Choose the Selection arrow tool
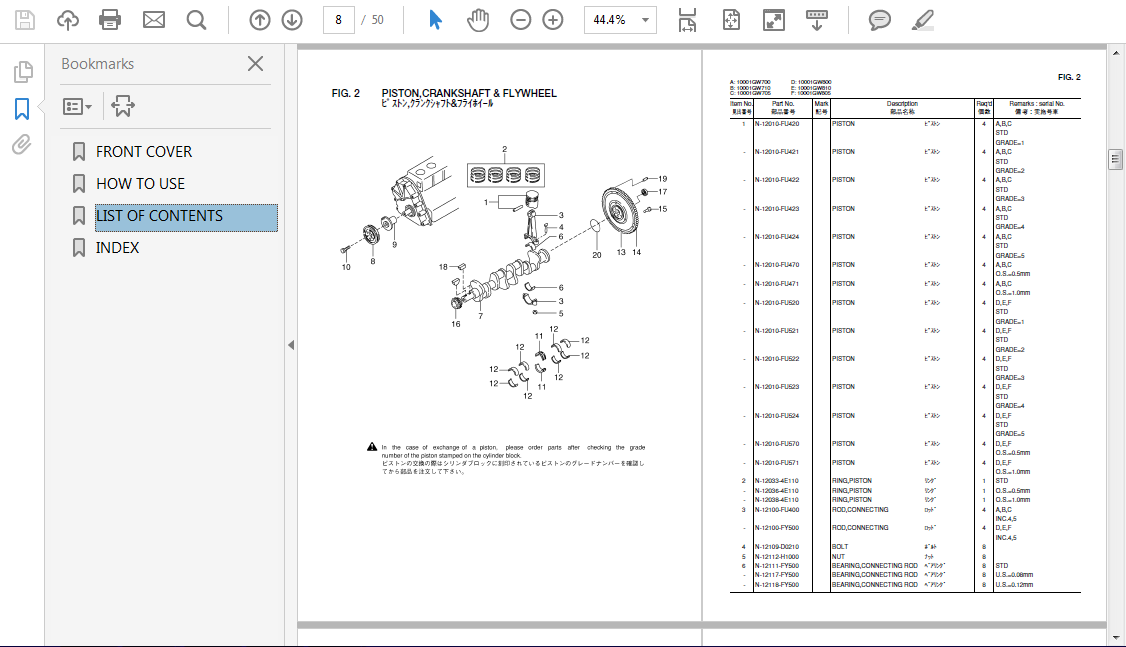The width and height of the screenshot is (1126, 647). pyautogui.click(x=435, y=20)
